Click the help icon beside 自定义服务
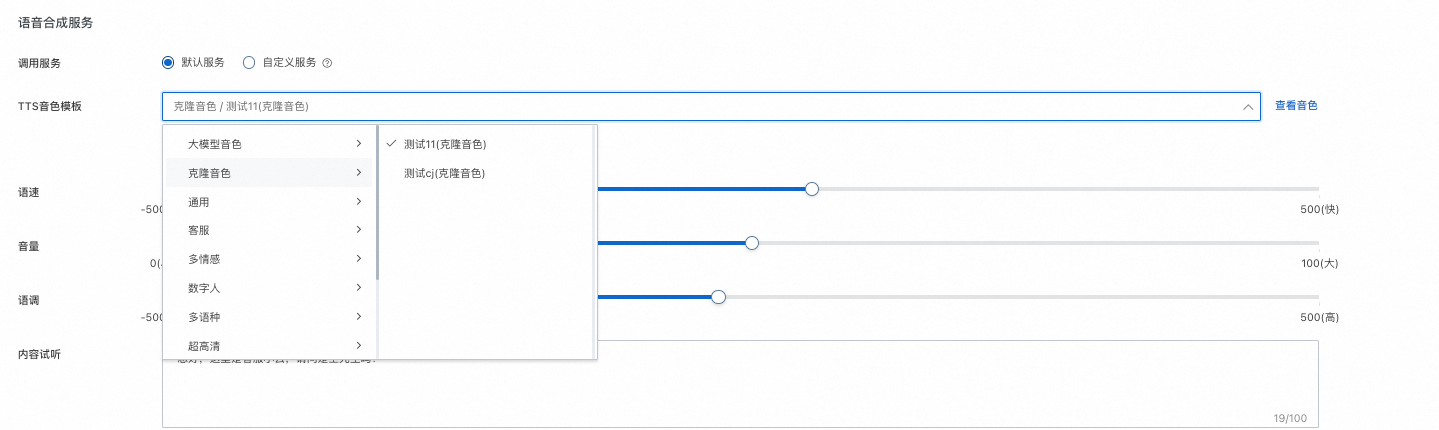Screen dimensions: 1439x430 point(327,63)
